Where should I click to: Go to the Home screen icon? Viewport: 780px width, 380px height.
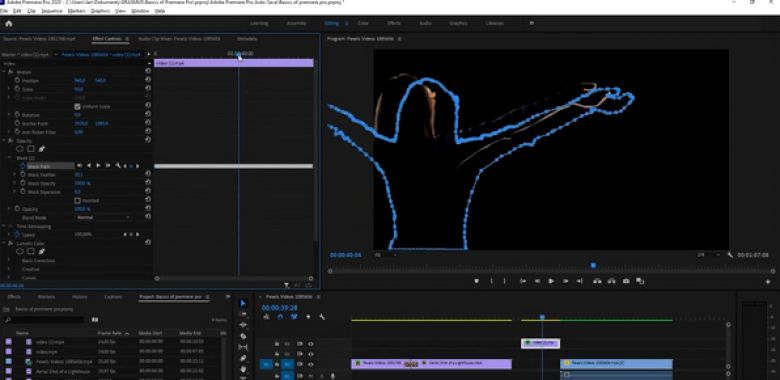click(x=8, y=23)
